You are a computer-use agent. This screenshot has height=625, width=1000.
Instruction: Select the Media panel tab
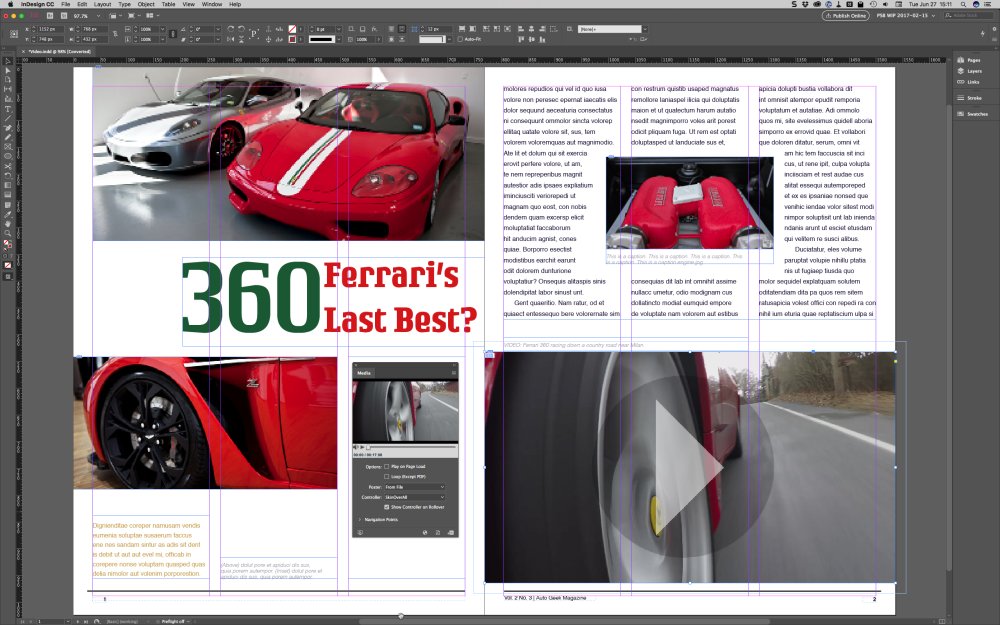point(364,373)
